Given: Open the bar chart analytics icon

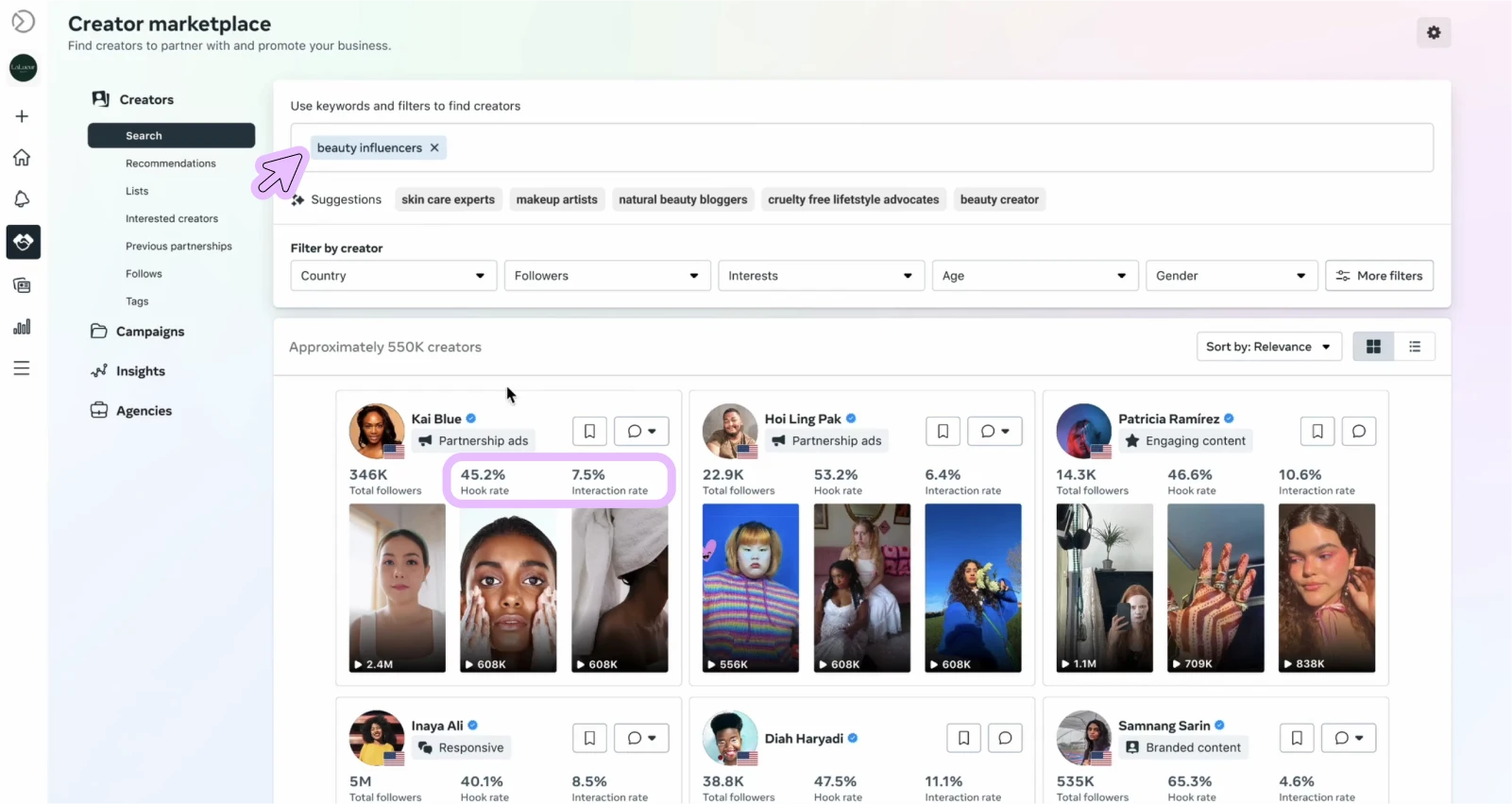Looking at the screenshot, I should click(22, 327).
